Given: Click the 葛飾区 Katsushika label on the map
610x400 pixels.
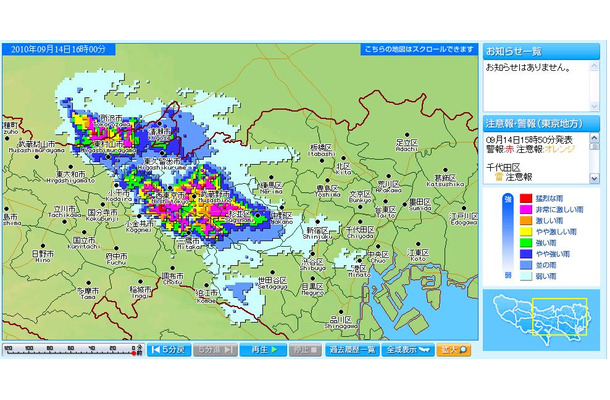Looking at the screenshot, I should coord(445,181).
